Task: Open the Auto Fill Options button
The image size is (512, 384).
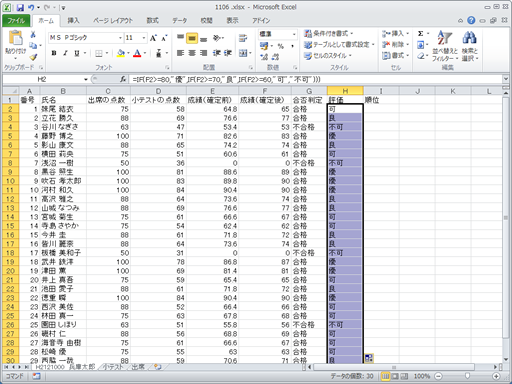Action: click(x=369, y=358)
